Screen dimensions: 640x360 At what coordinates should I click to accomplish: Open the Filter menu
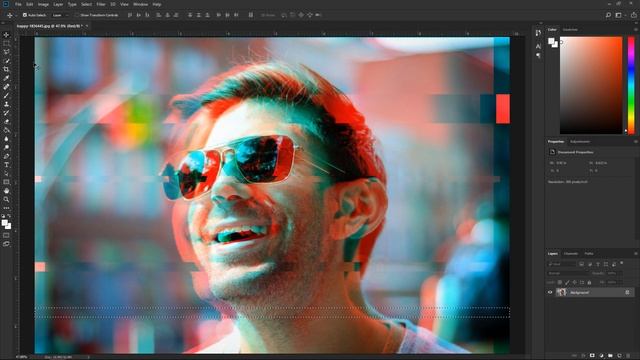101,4
